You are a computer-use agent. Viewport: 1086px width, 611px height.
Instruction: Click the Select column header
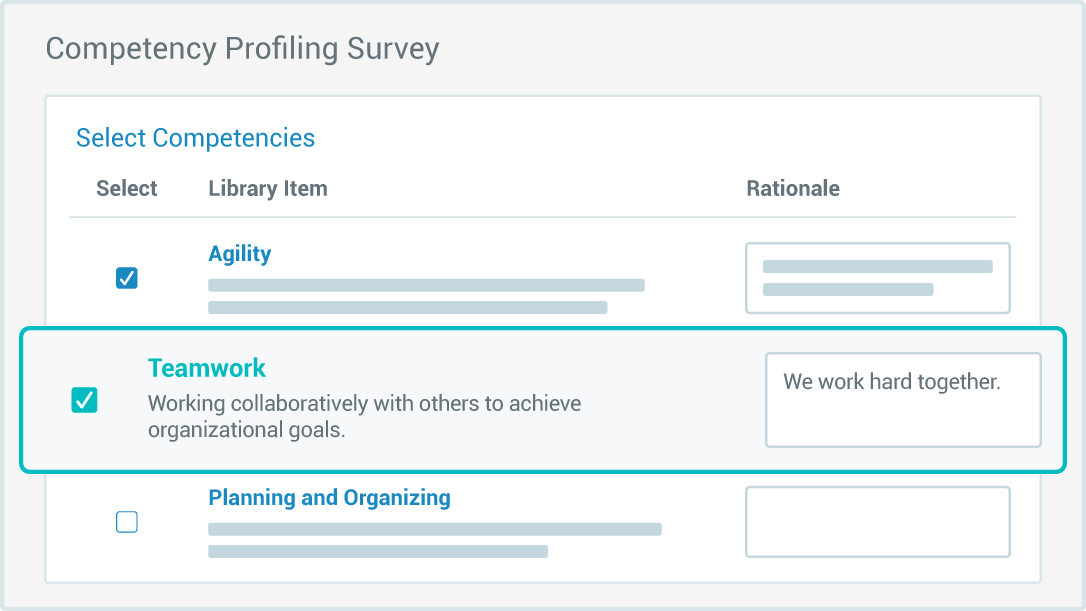point(126,188)
